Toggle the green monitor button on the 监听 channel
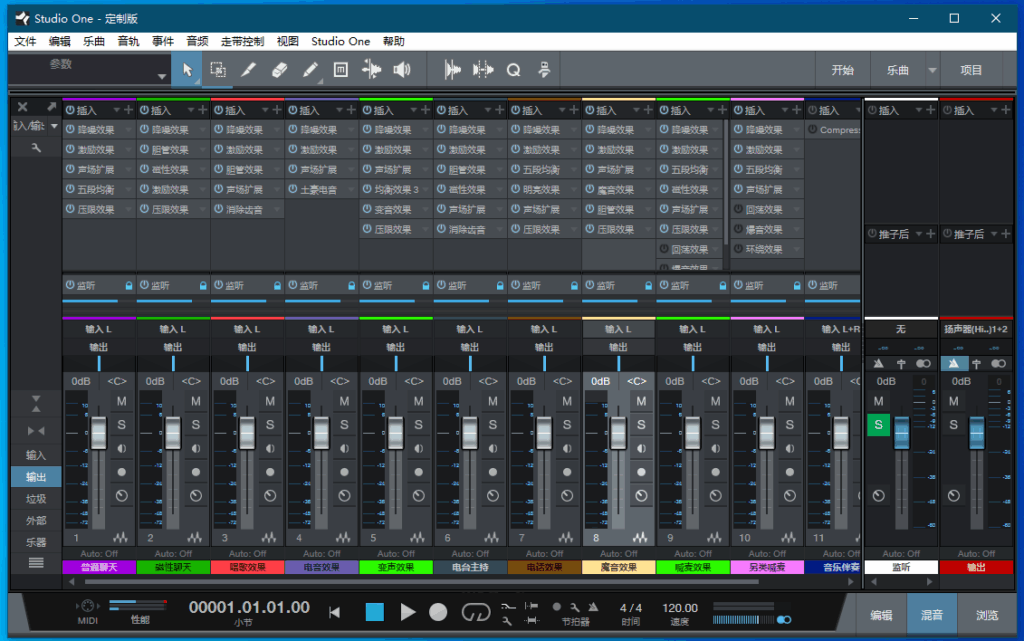The image size is (1024, 641). point(878,424)
